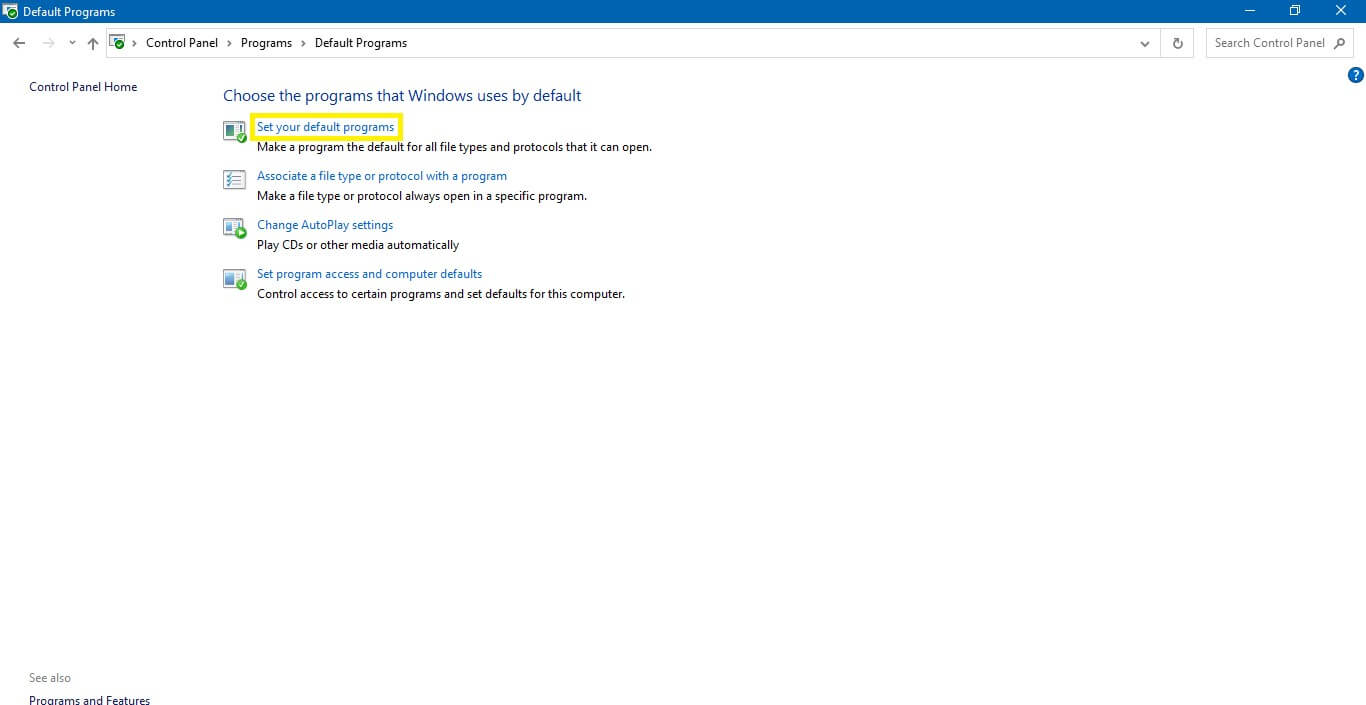Open Programs and Features under See also
Screen dimensions: 1366x705
89,699
